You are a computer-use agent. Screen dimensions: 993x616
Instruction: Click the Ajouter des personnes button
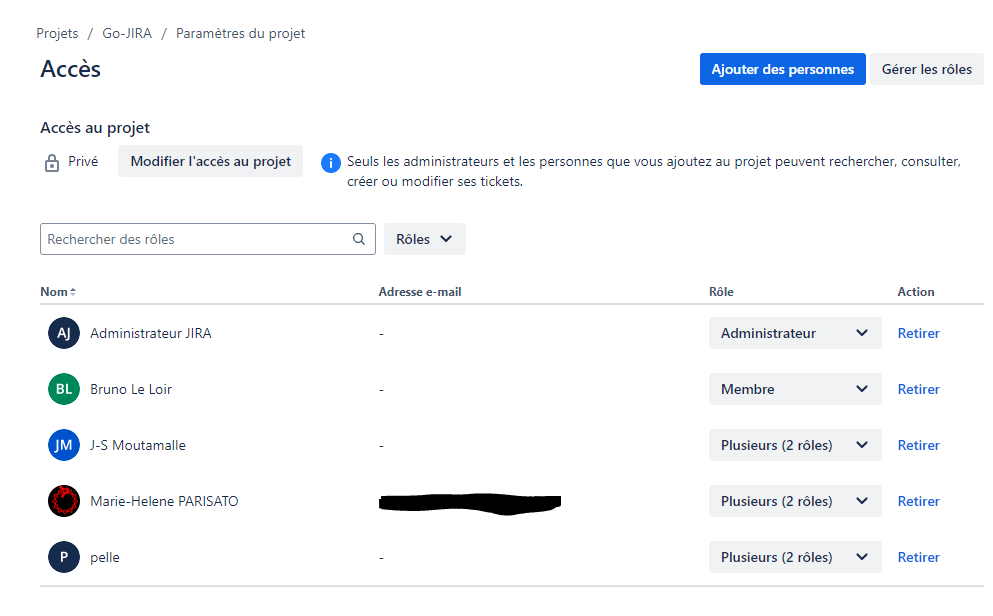[783, 69]
